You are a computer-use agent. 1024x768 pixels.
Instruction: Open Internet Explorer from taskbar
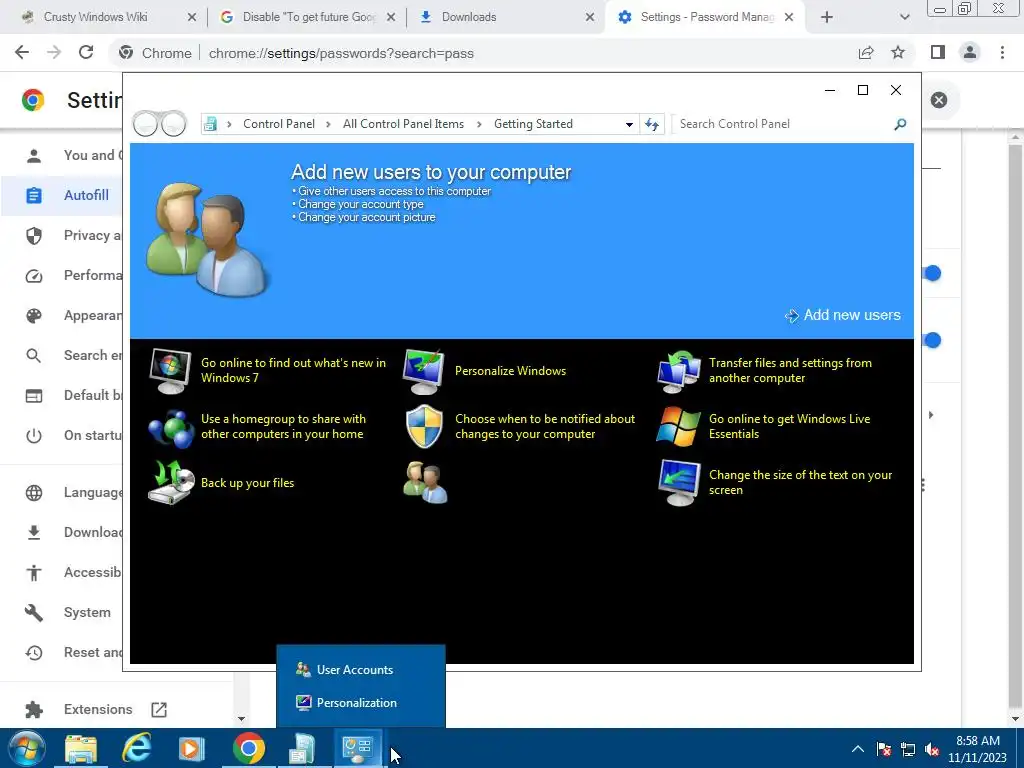pos(137,748)
